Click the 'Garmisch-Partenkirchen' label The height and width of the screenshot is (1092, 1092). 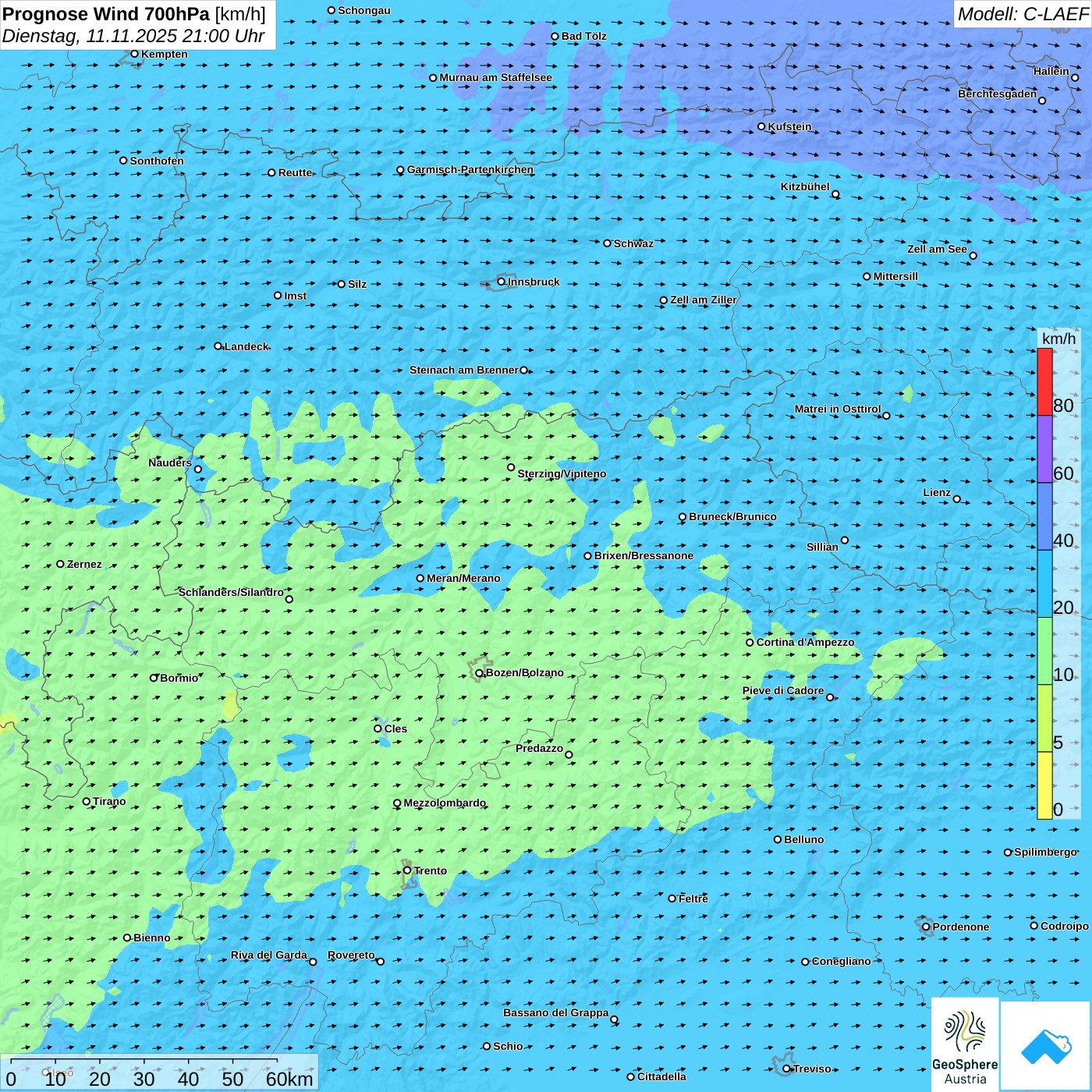tap(470, 169)
